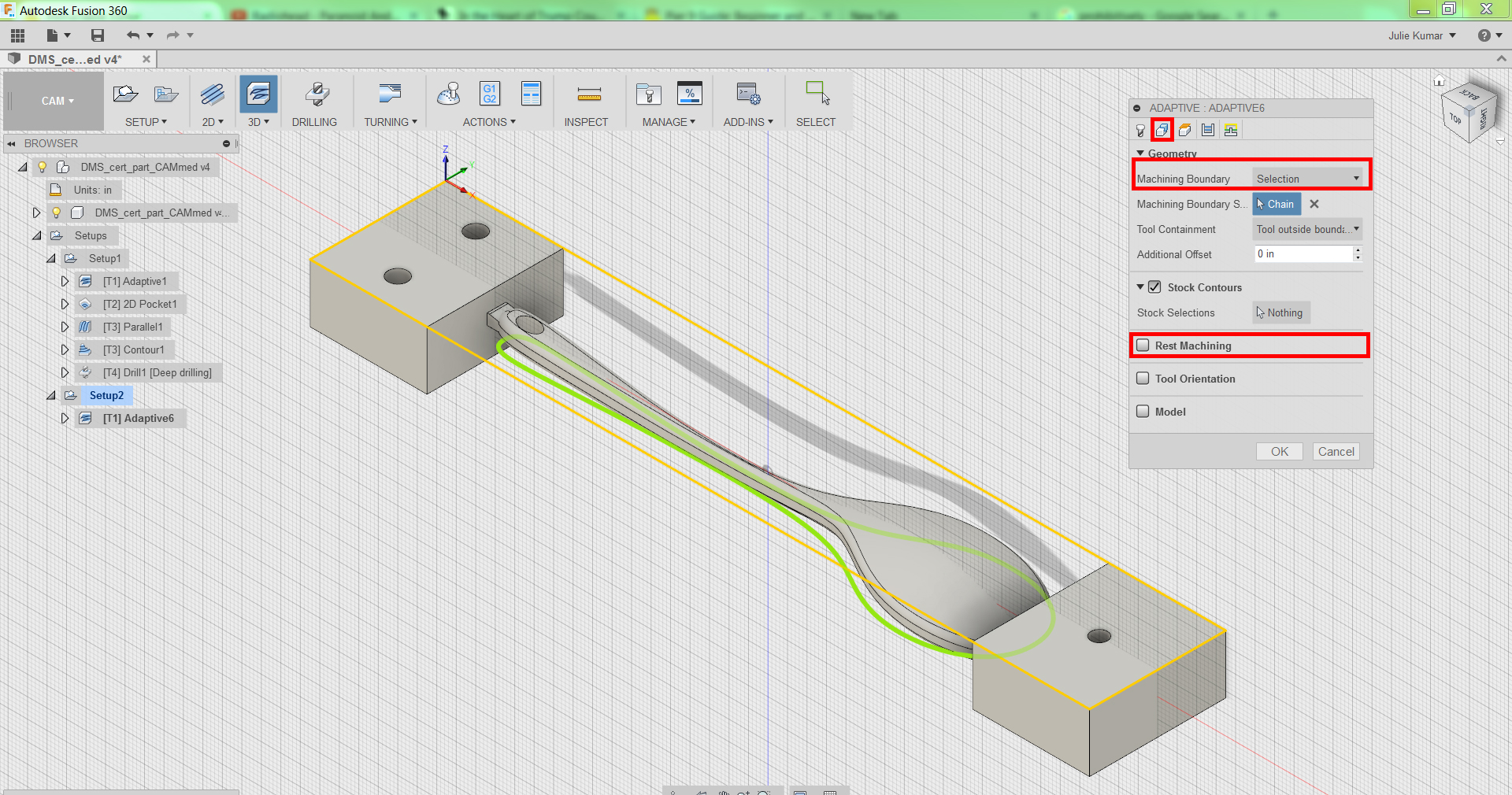
Task: Open the MANAGE menu
Action: pyautogui.click(x=669, y=122)
